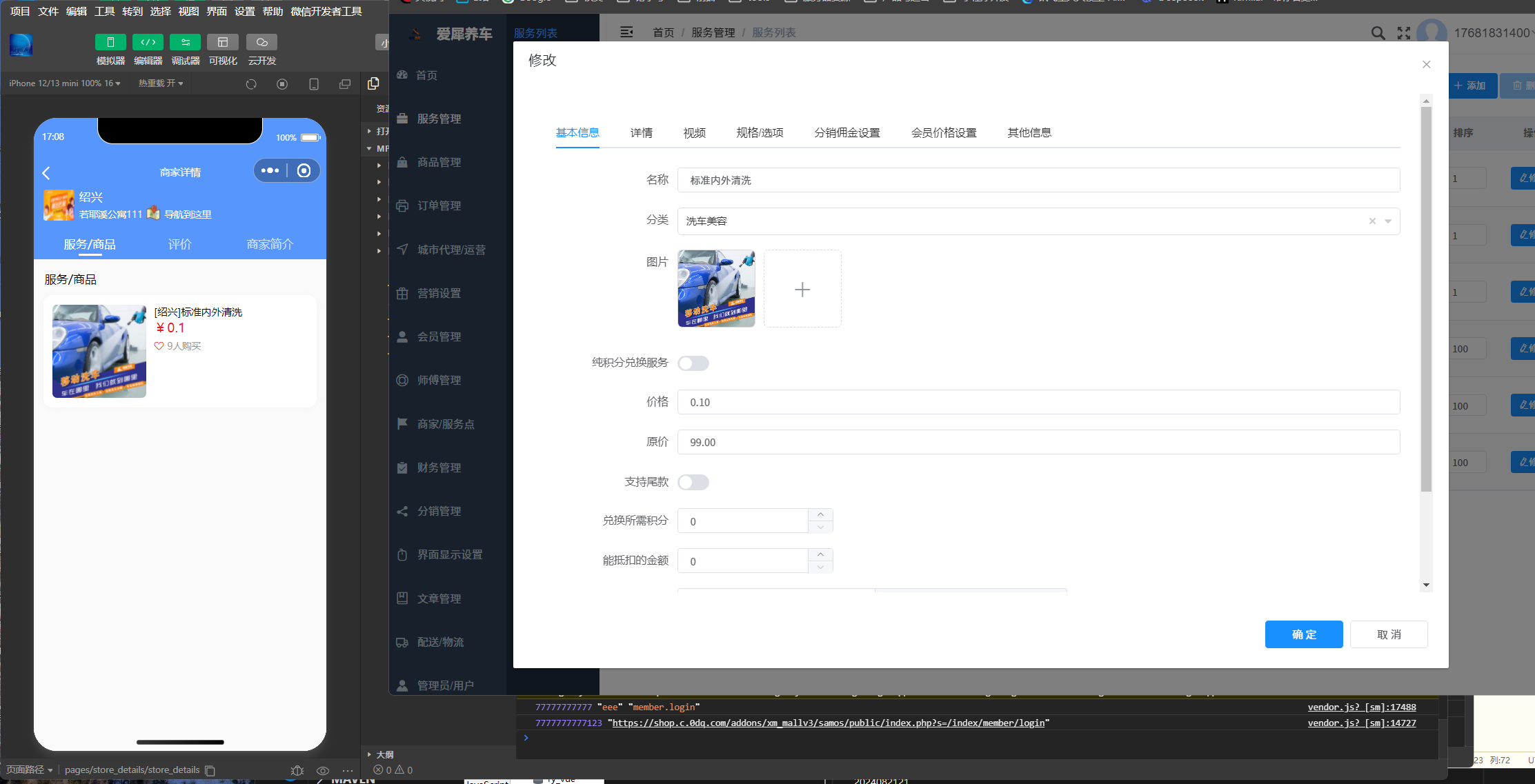Click the bug debug icon in bottom bar

[297, 770]
